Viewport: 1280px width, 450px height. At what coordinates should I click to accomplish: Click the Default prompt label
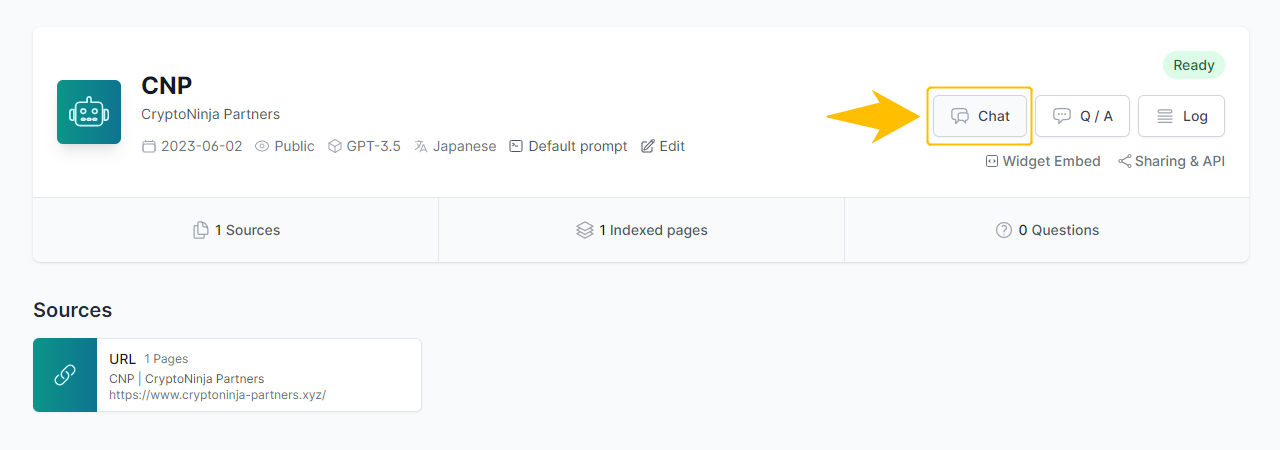pos(578,146)
